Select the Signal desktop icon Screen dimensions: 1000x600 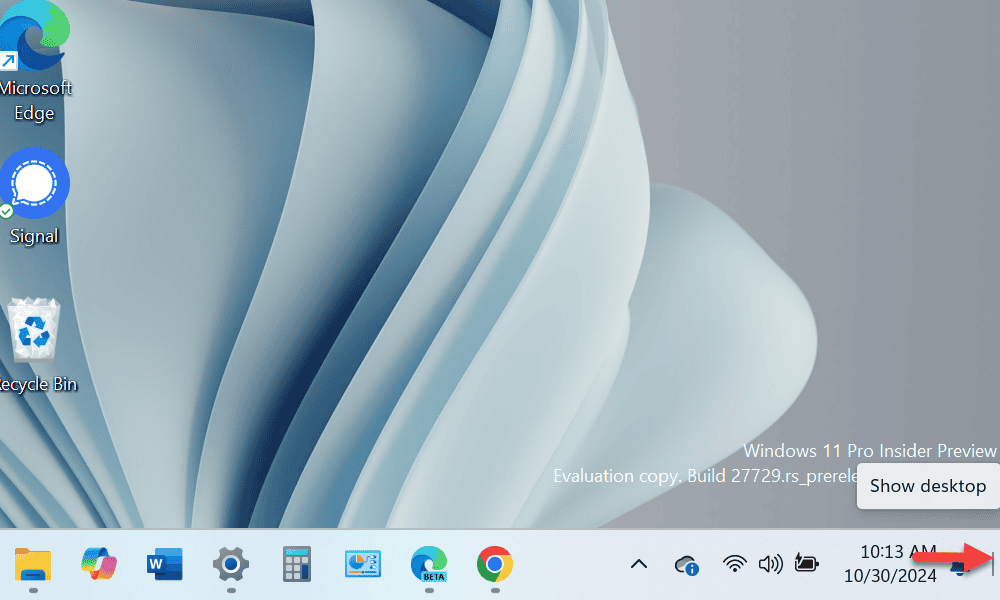click(34, 196)
